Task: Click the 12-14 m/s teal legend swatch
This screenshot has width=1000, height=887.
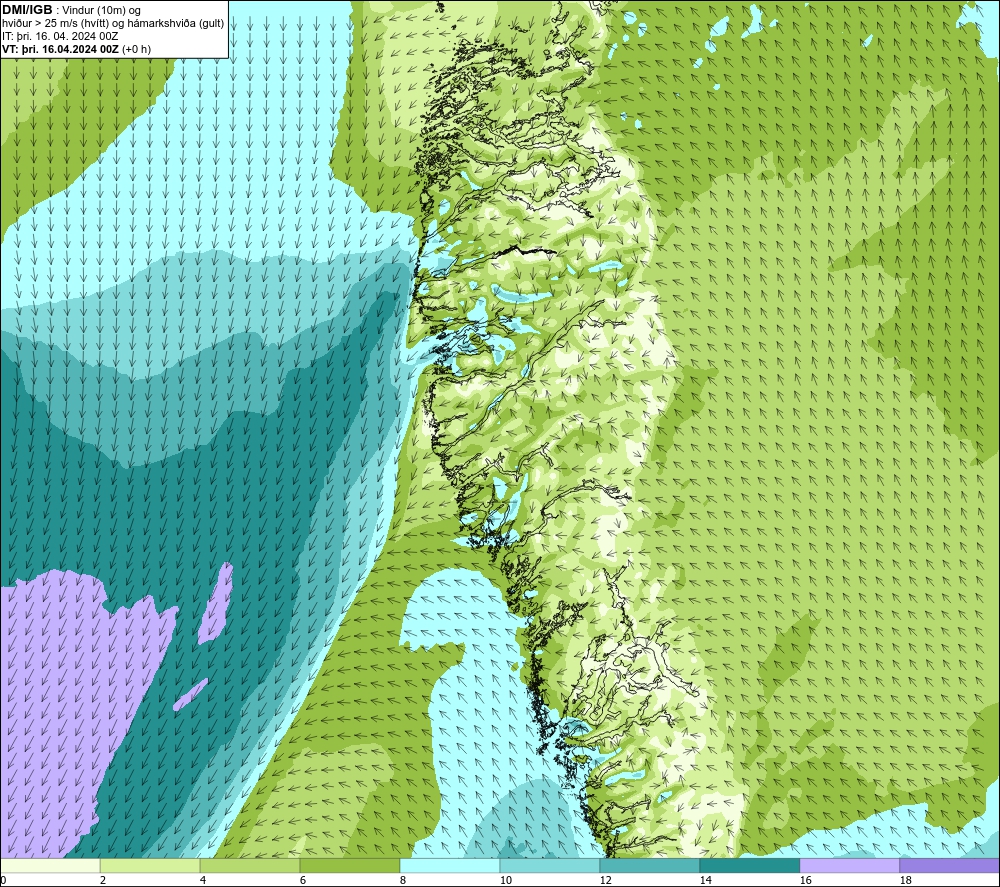Action: 649,865
